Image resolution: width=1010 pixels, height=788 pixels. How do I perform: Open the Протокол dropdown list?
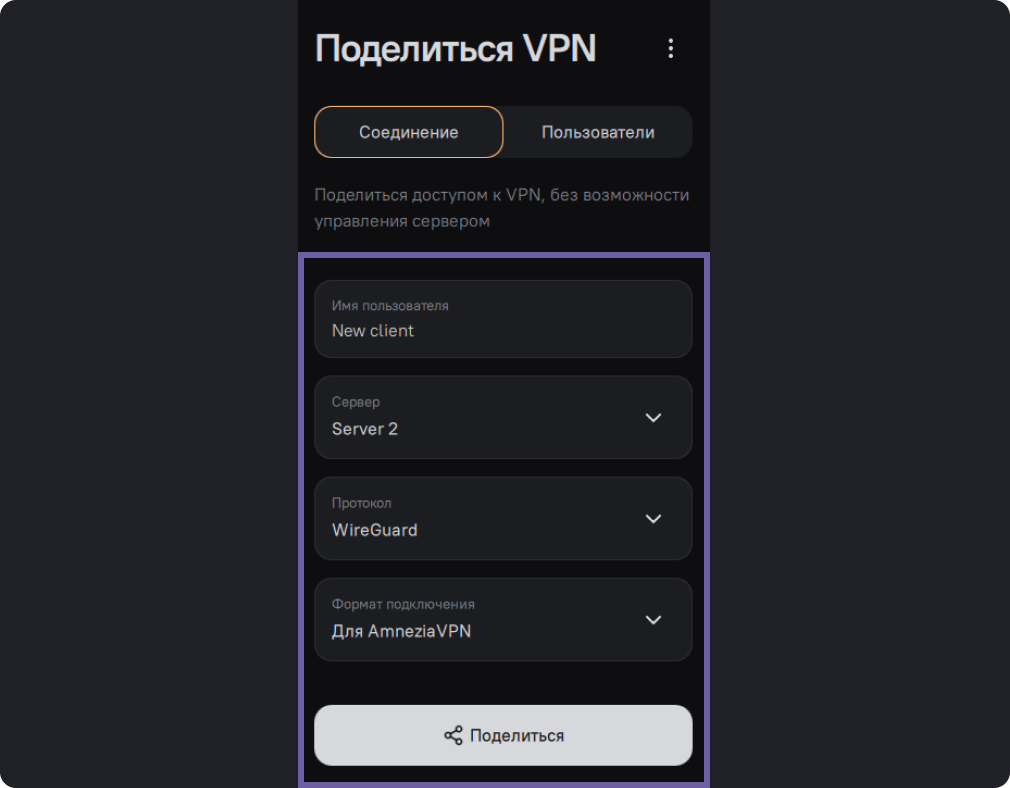503,518
